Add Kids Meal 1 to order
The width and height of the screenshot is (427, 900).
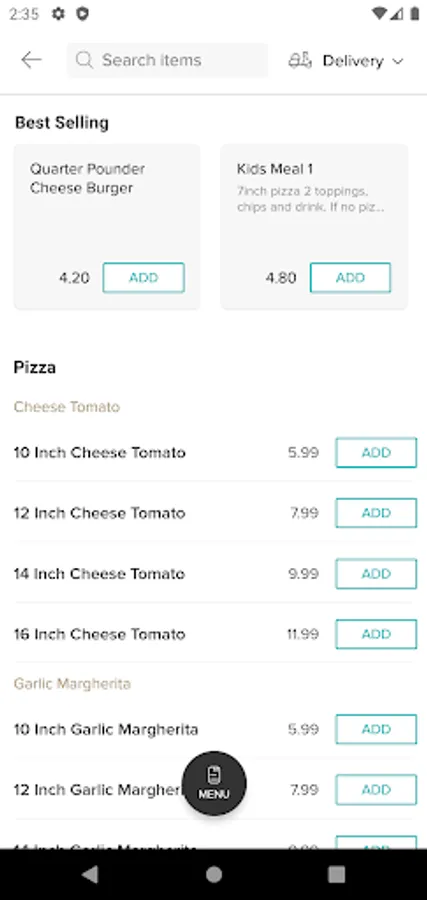pyautogui.click(x=350, y=278)
